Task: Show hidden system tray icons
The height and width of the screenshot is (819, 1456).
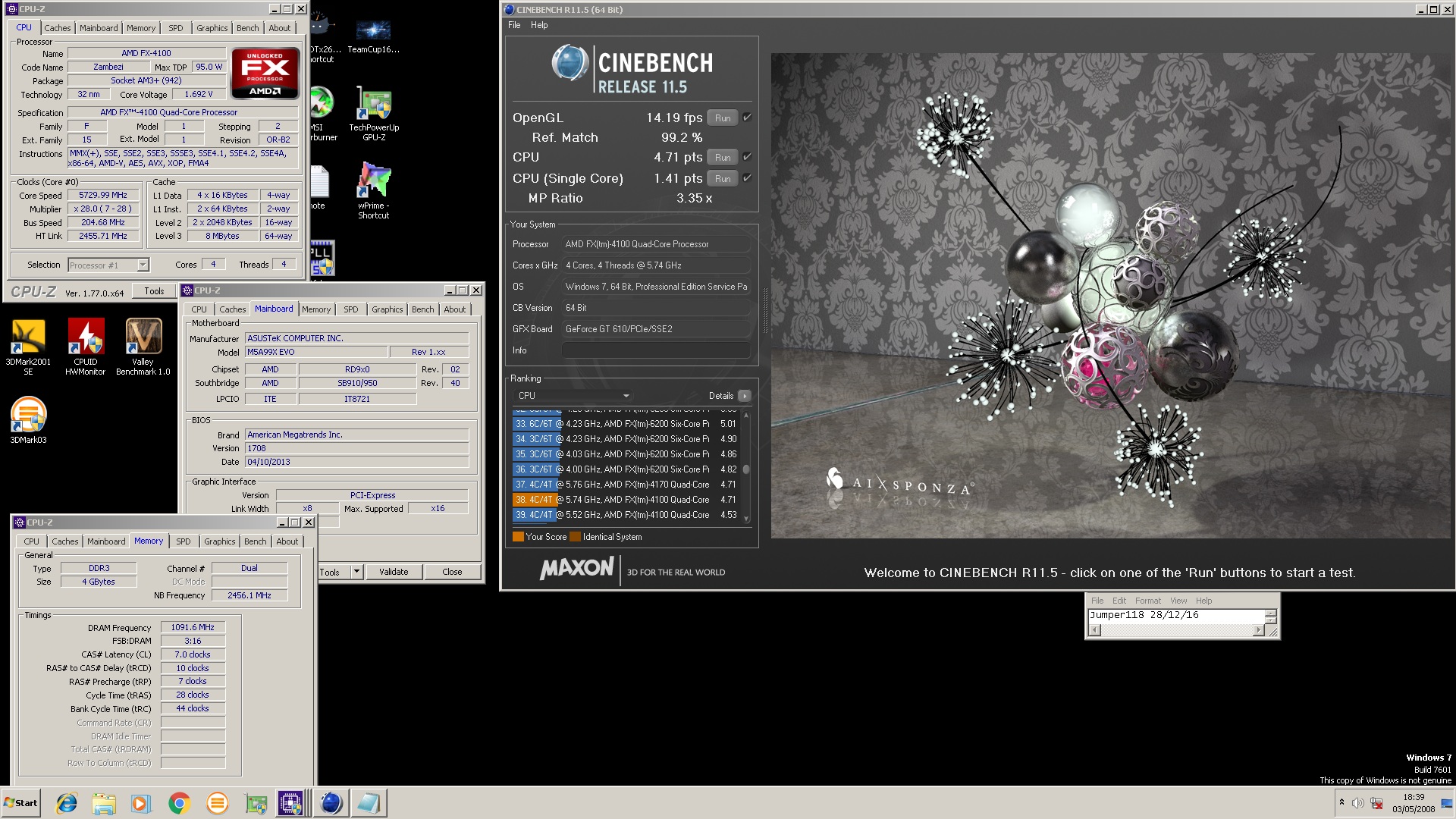Action: click(x=1341, y=803)
